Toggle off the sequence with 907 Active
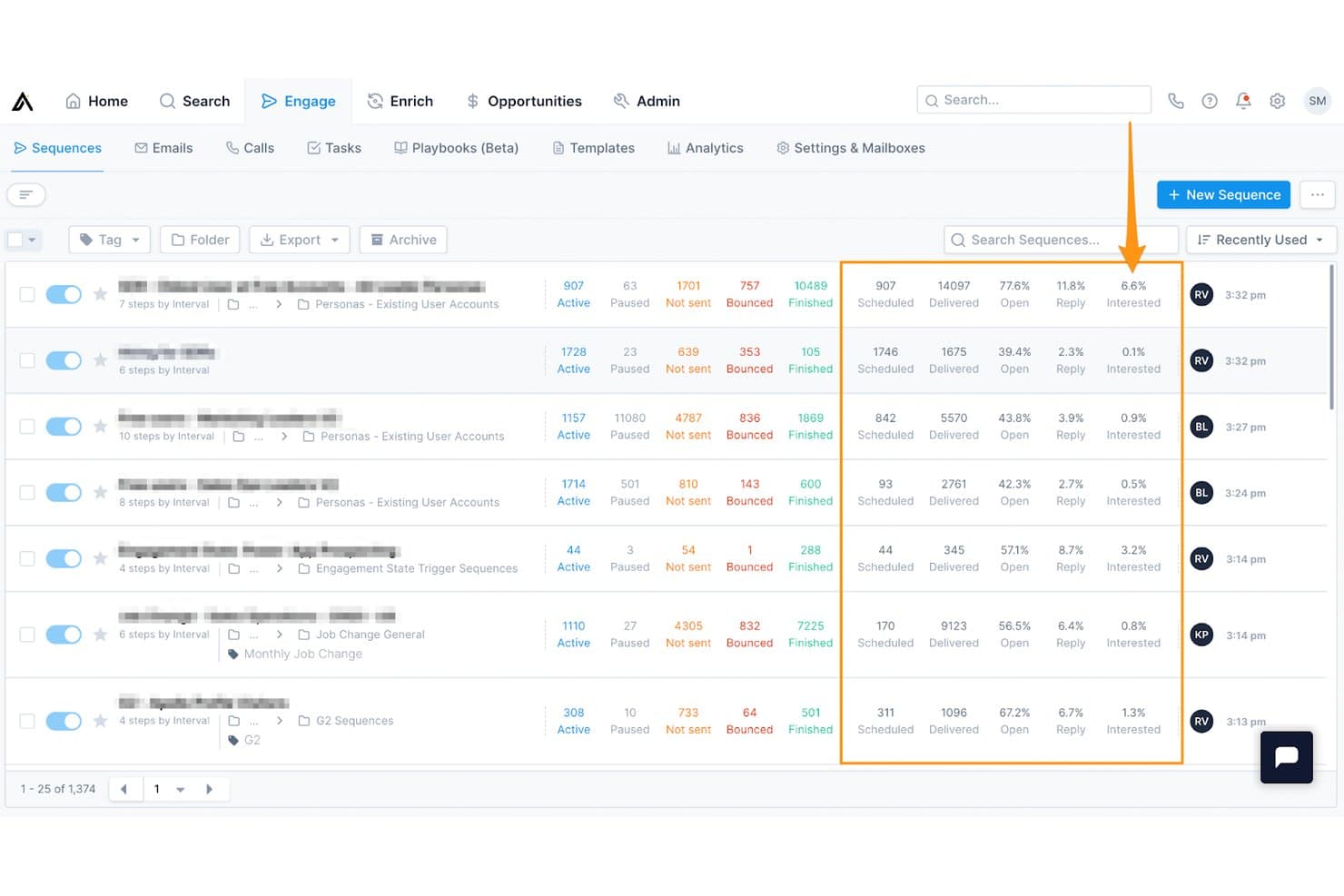 [x=64, y=294]
